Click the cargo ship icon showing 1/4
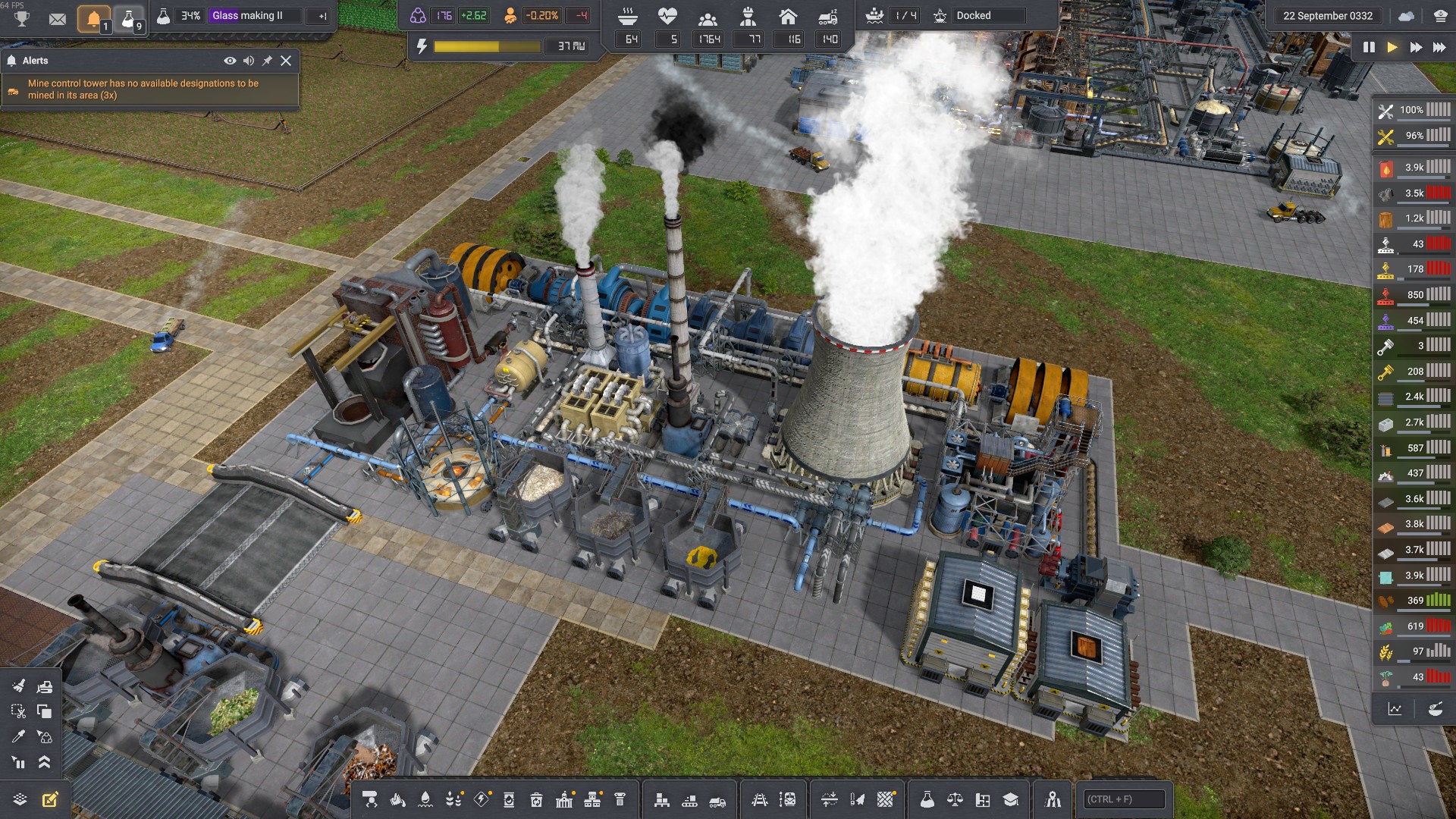The width and height of the screenshot is (1456, 819). (x=874, y=16)
